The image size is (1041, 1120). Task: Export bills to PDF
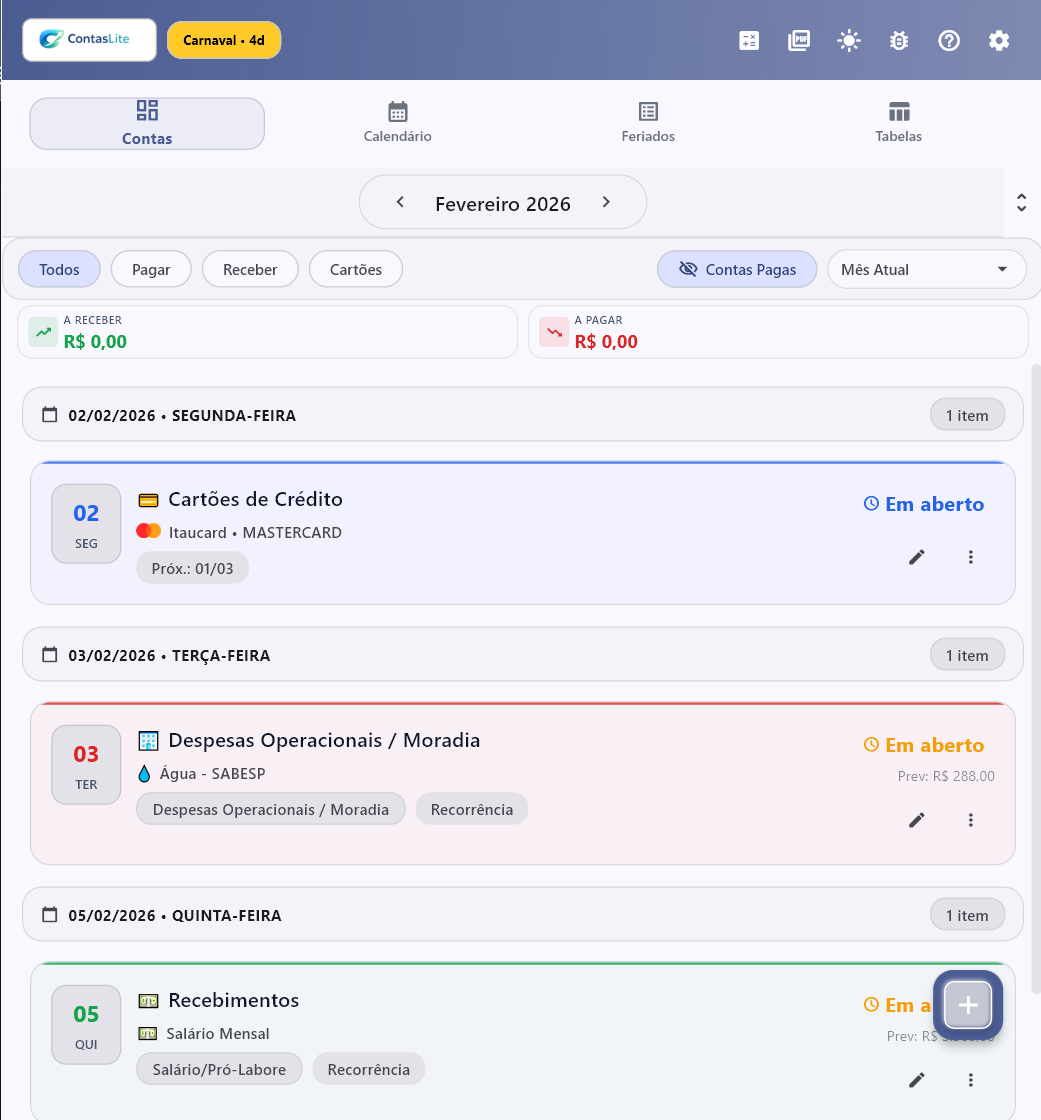[799, 40]
